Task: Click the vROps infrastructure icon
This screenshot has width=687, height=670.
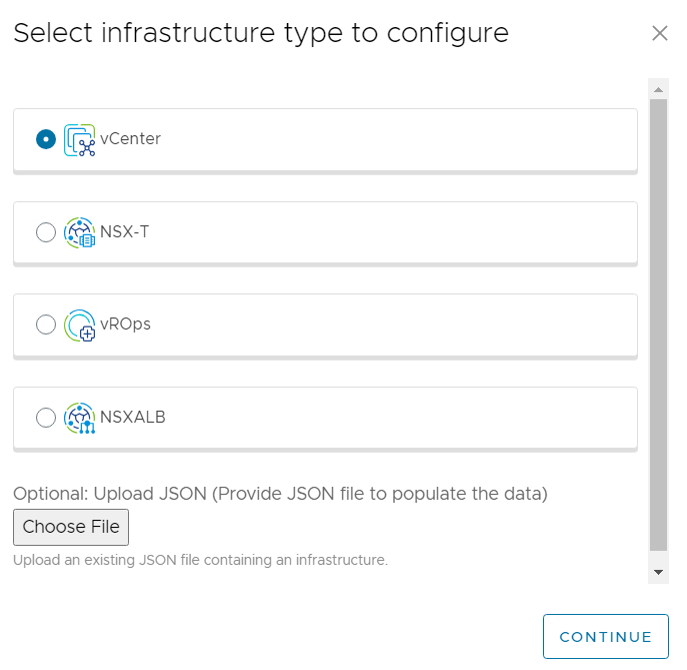Action: [79, 325]
